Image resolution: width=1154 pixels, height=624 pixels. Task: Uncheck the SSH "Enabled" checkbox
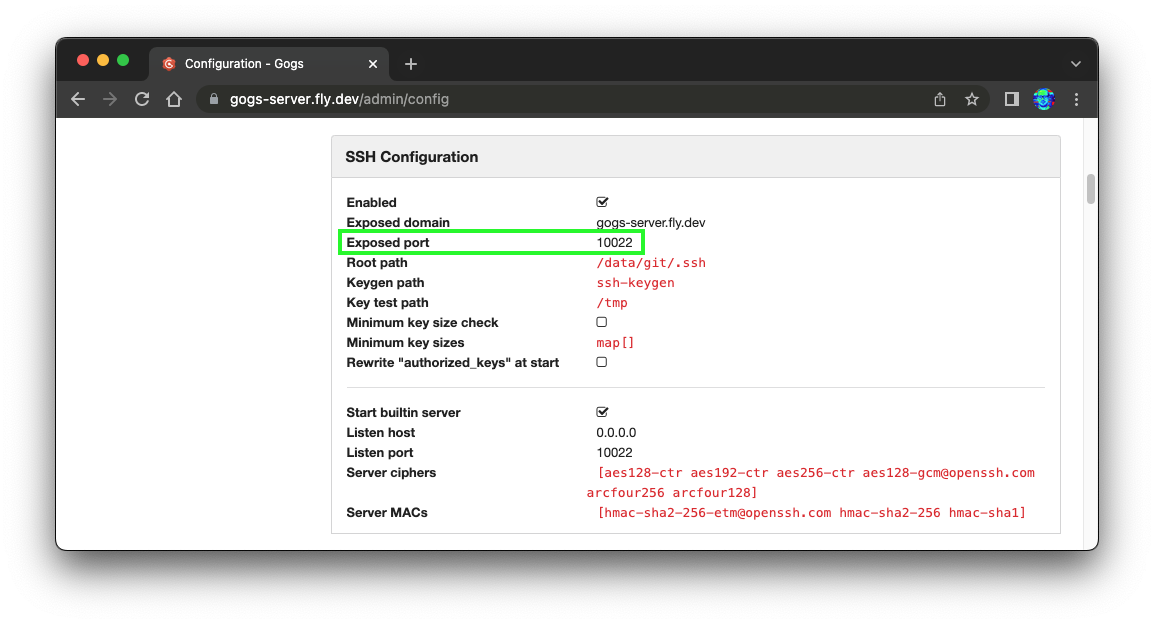[602, 202]
